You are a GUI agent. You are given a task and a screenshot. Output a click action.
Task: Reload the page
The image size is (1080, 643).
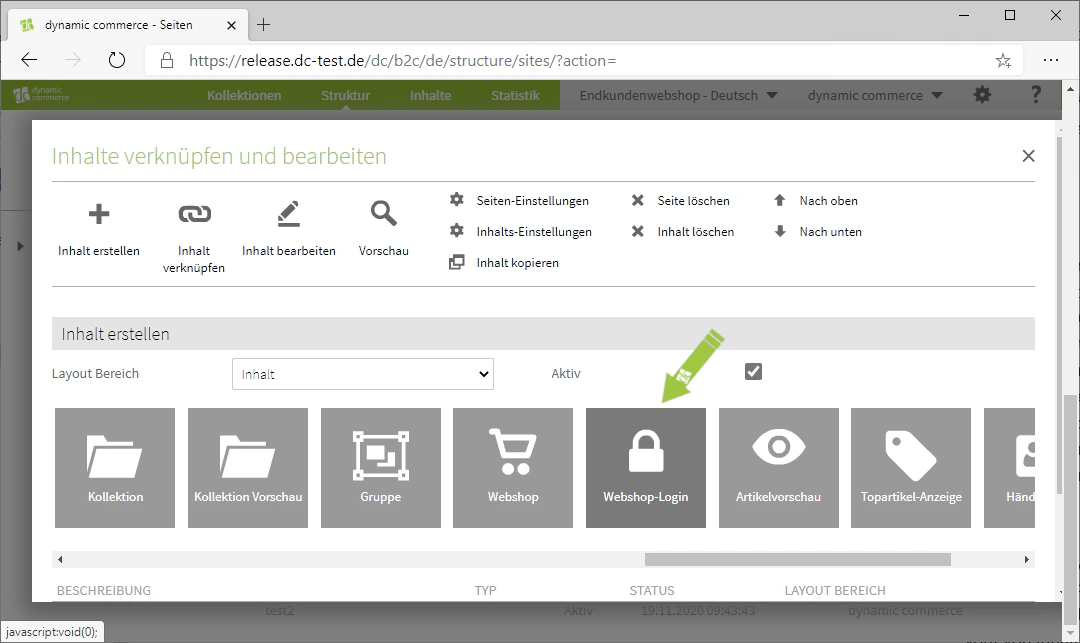coord(117,60)
